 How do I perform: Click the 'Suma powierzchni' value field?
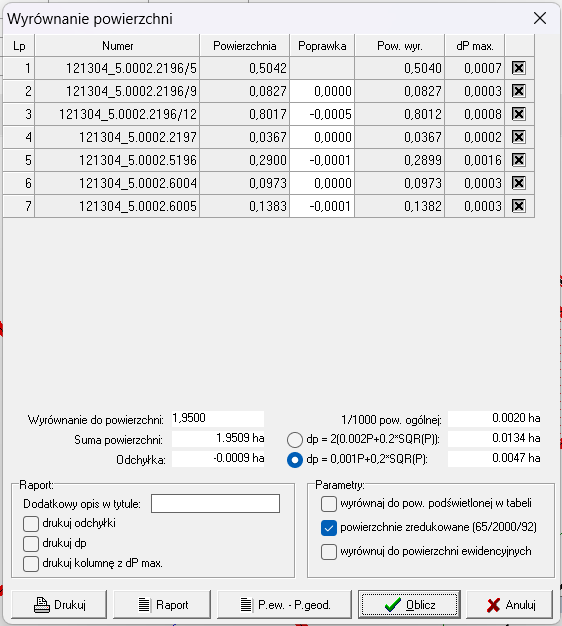coord(218,438)
